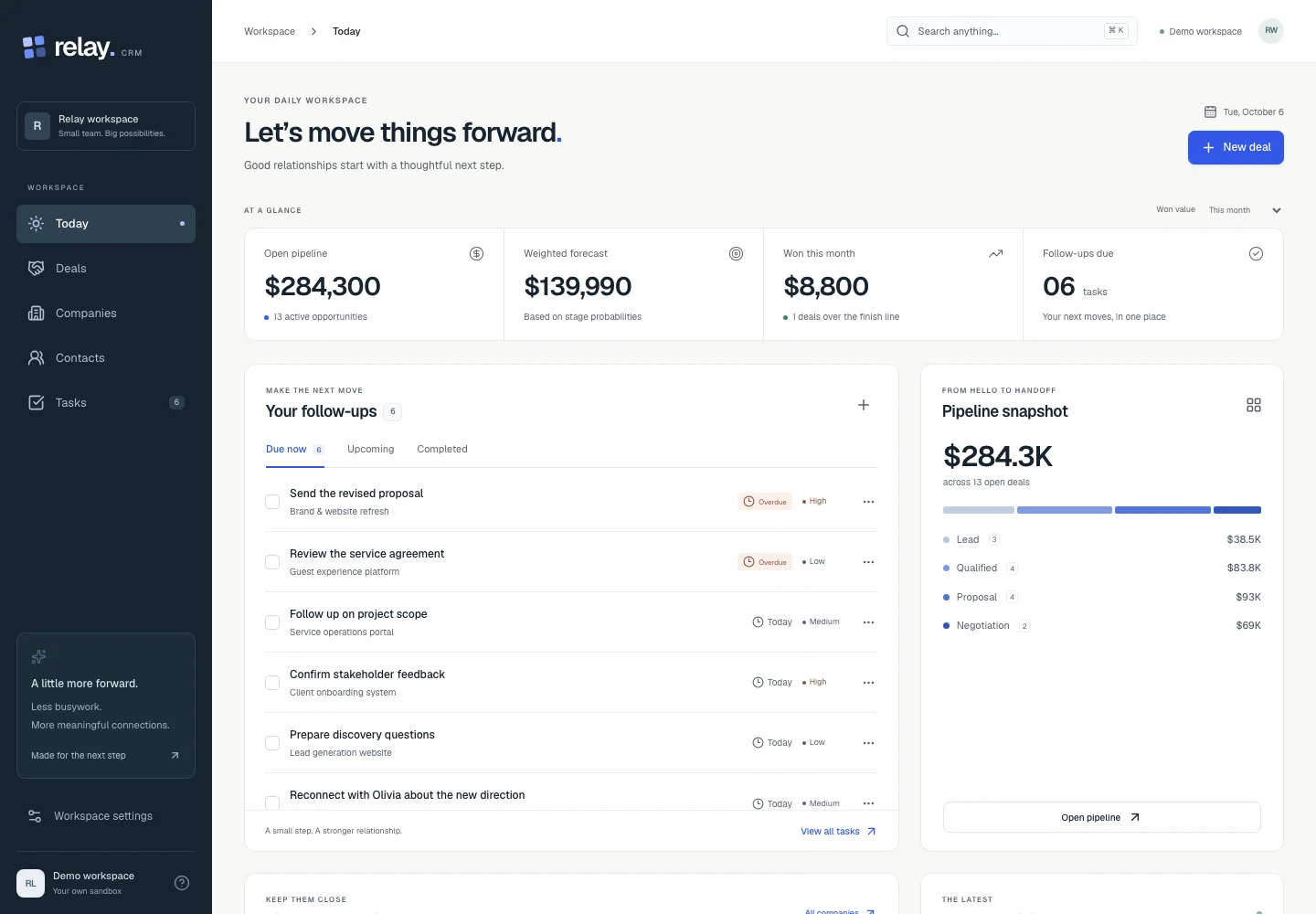
Task: Open Contacts via the people icon
Action: click(36, 358)
